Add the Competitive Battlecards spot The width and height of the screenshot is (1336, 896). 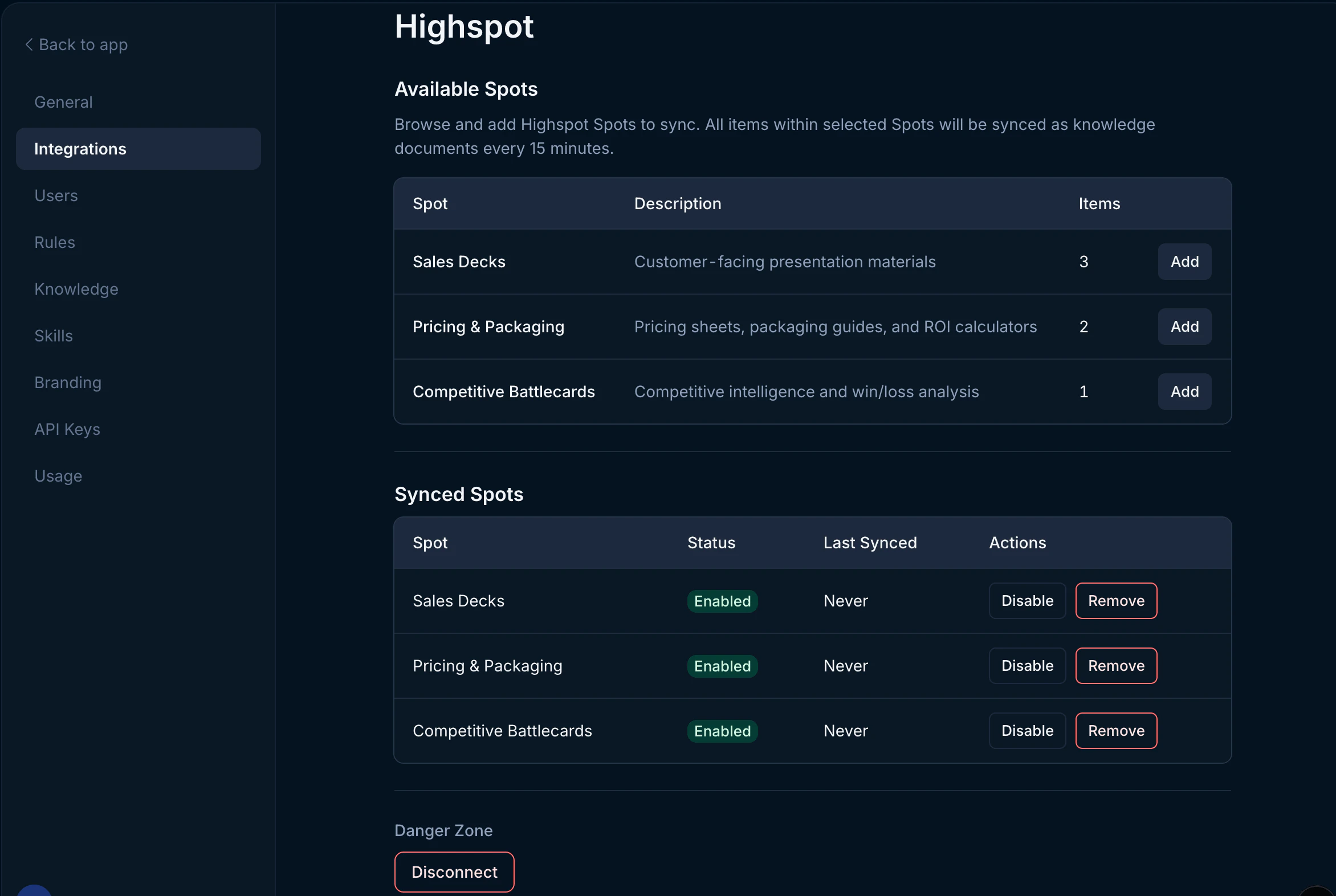tap(1184, 392)
